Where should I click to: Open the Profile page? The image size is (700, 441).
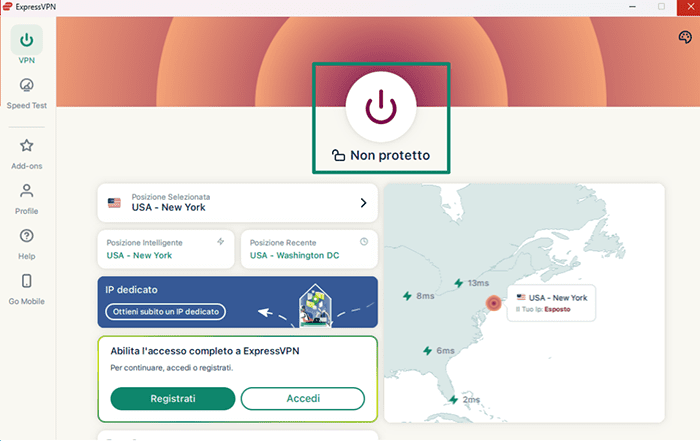[x=27, y=197]
